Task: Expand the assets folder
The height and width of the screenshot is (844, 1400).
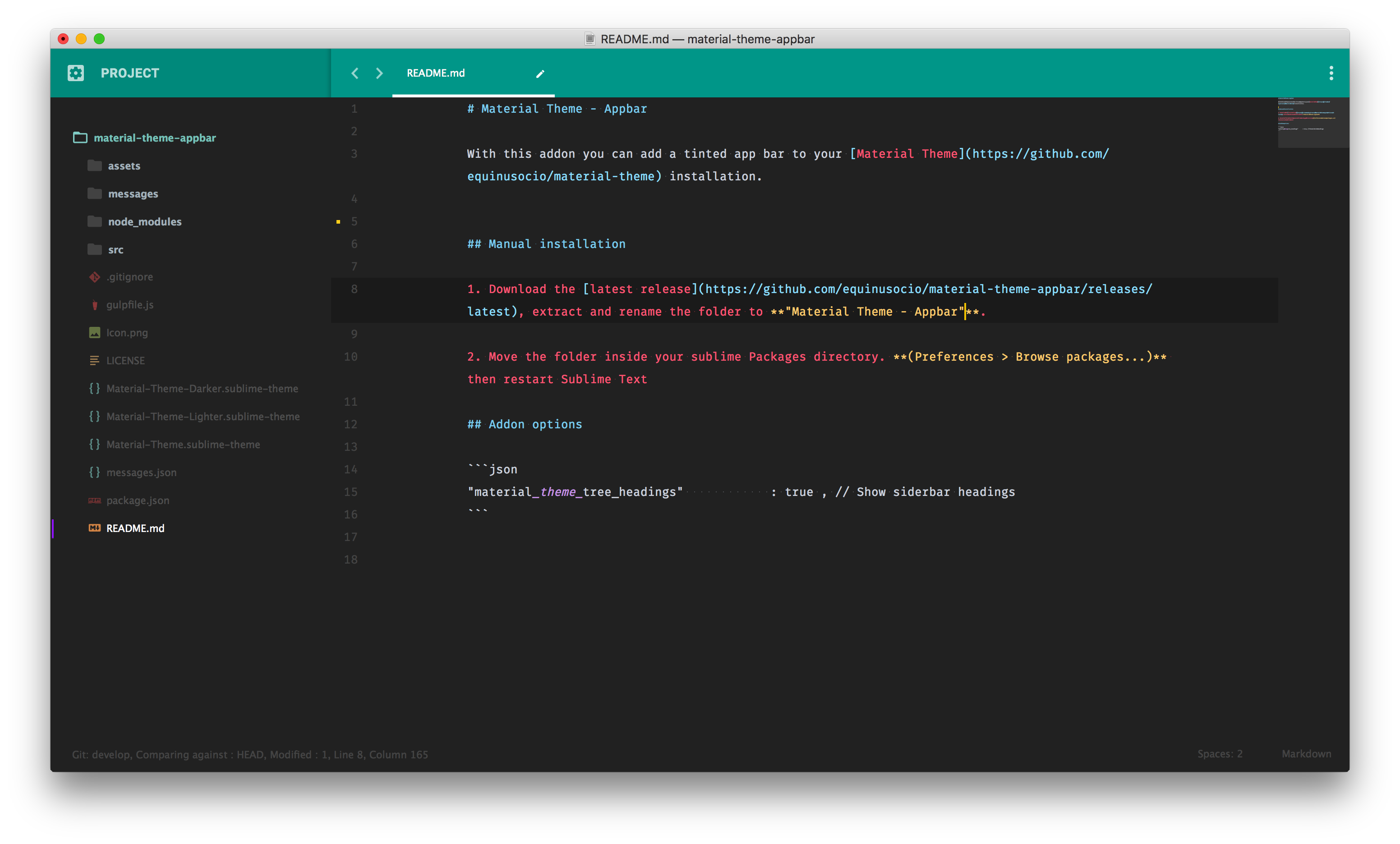Action: point(124,165)
